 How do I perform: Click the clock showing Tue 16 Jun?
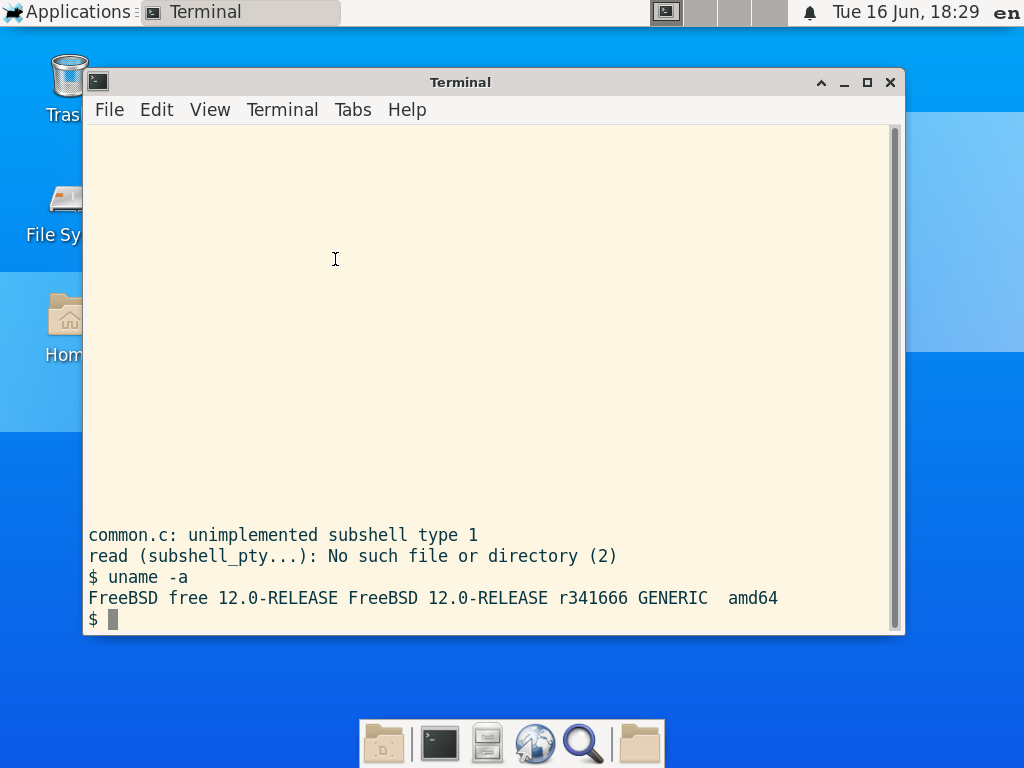905,12
